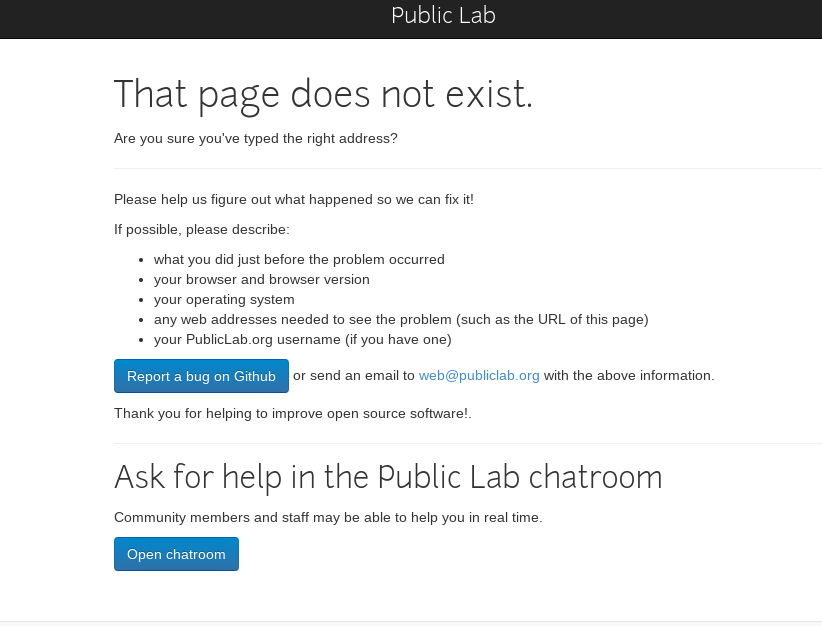This screenshot has width=822, height=626.
Task: Open the Public Lab header link
Action: [443, 15]
